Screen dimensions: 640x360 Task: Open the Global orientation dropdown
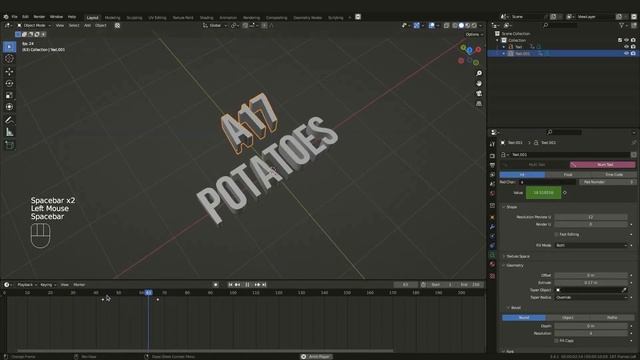click(x=215, y=25)
